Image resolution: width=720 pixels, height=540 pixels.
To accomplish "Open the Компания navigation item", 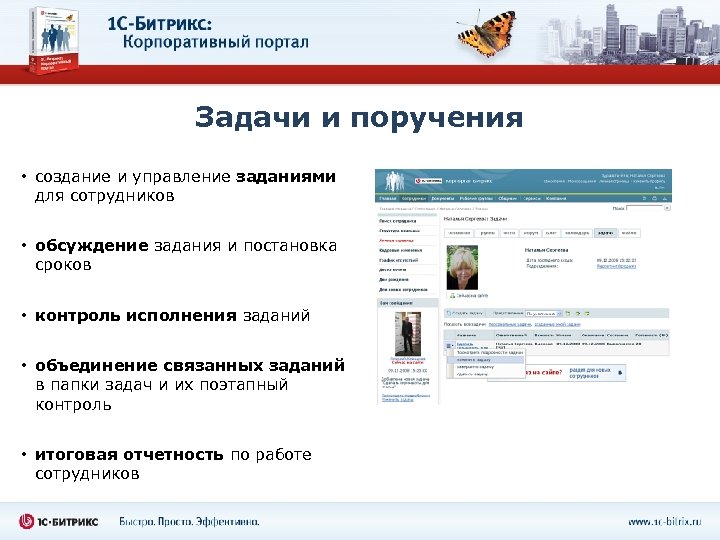I will (556, 198).
